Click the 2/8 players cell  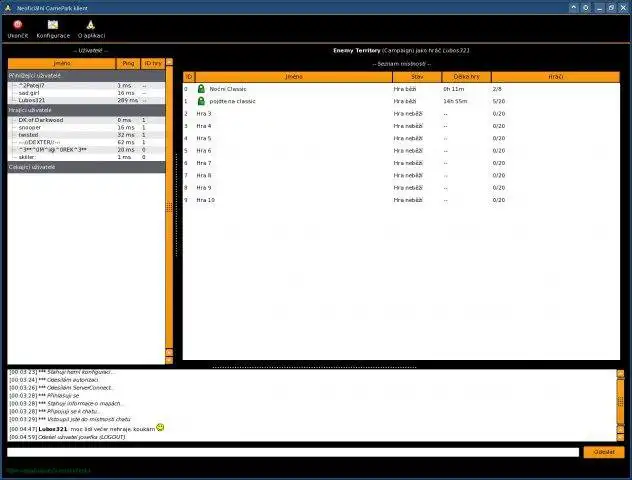click(497, 89)
